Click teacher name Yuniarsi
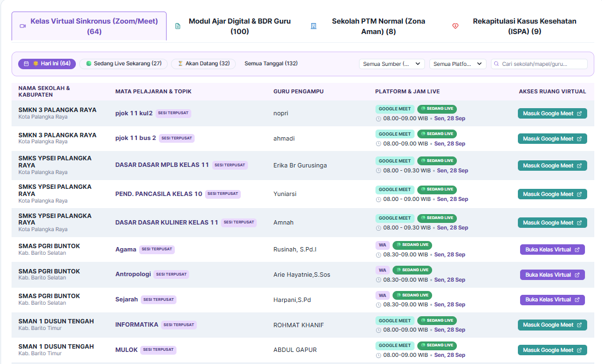The height and width of the screenshot is (364, 602). click(284, 194)
